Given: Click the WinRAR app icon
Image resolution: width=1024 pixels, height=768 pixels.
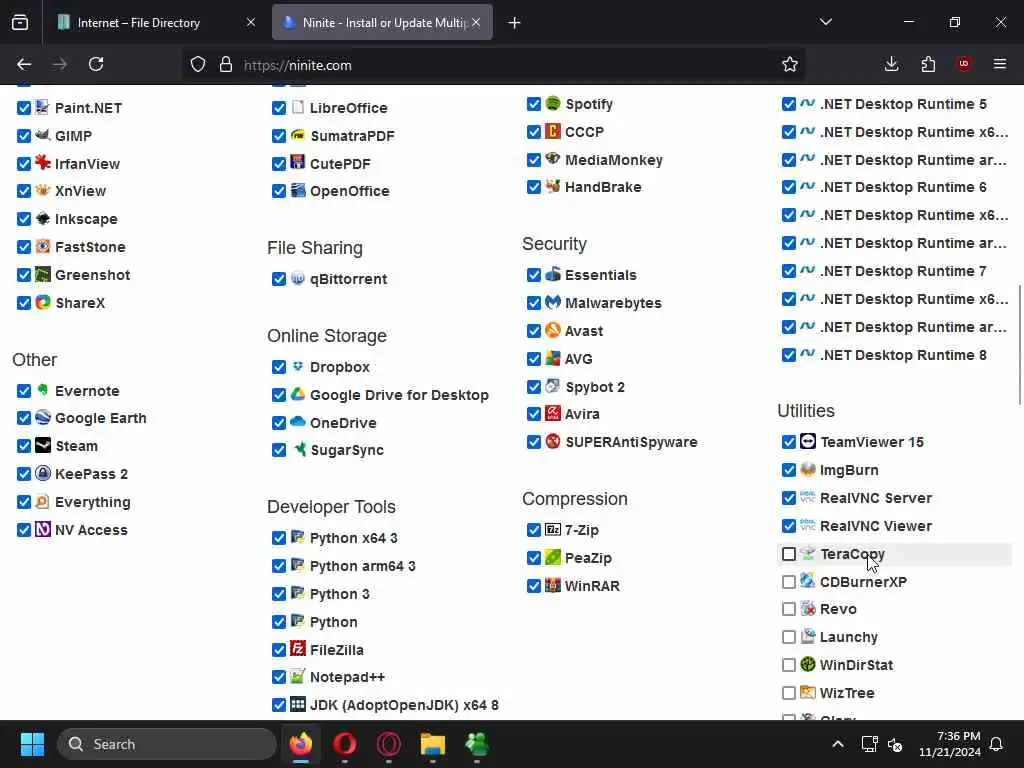Looking at the screenshot, I should (552, 585).
